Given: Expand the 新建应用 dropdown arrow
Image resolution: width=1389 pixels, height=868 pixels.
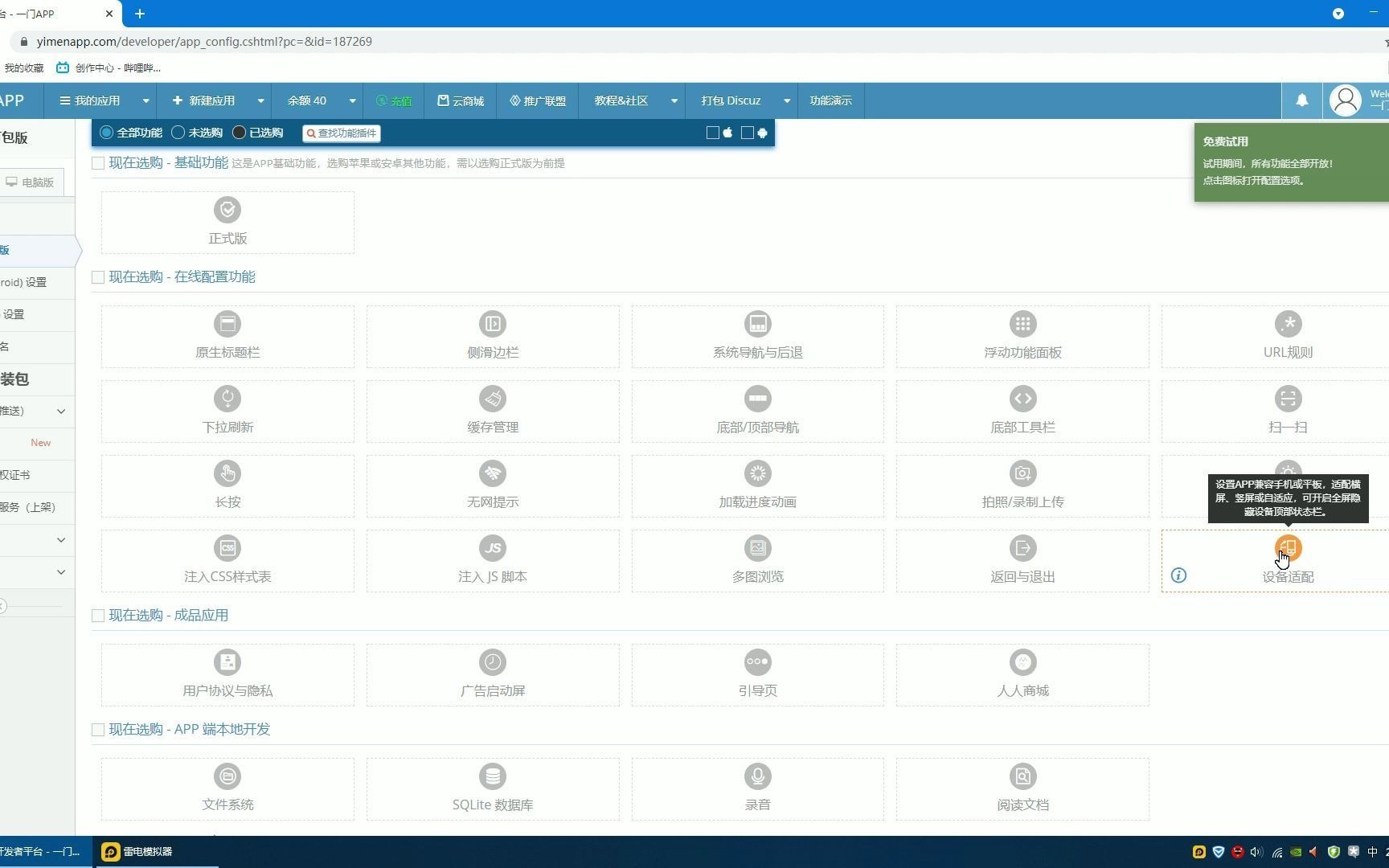Looking at the screenshot, I should pyautogui.click(x=260, y=101).
